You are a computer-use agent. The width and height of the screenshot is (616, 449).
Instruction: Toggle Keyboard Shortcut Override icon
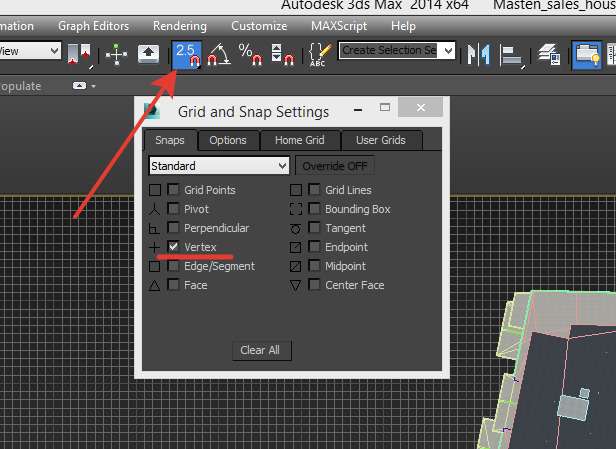coord(148,54)
